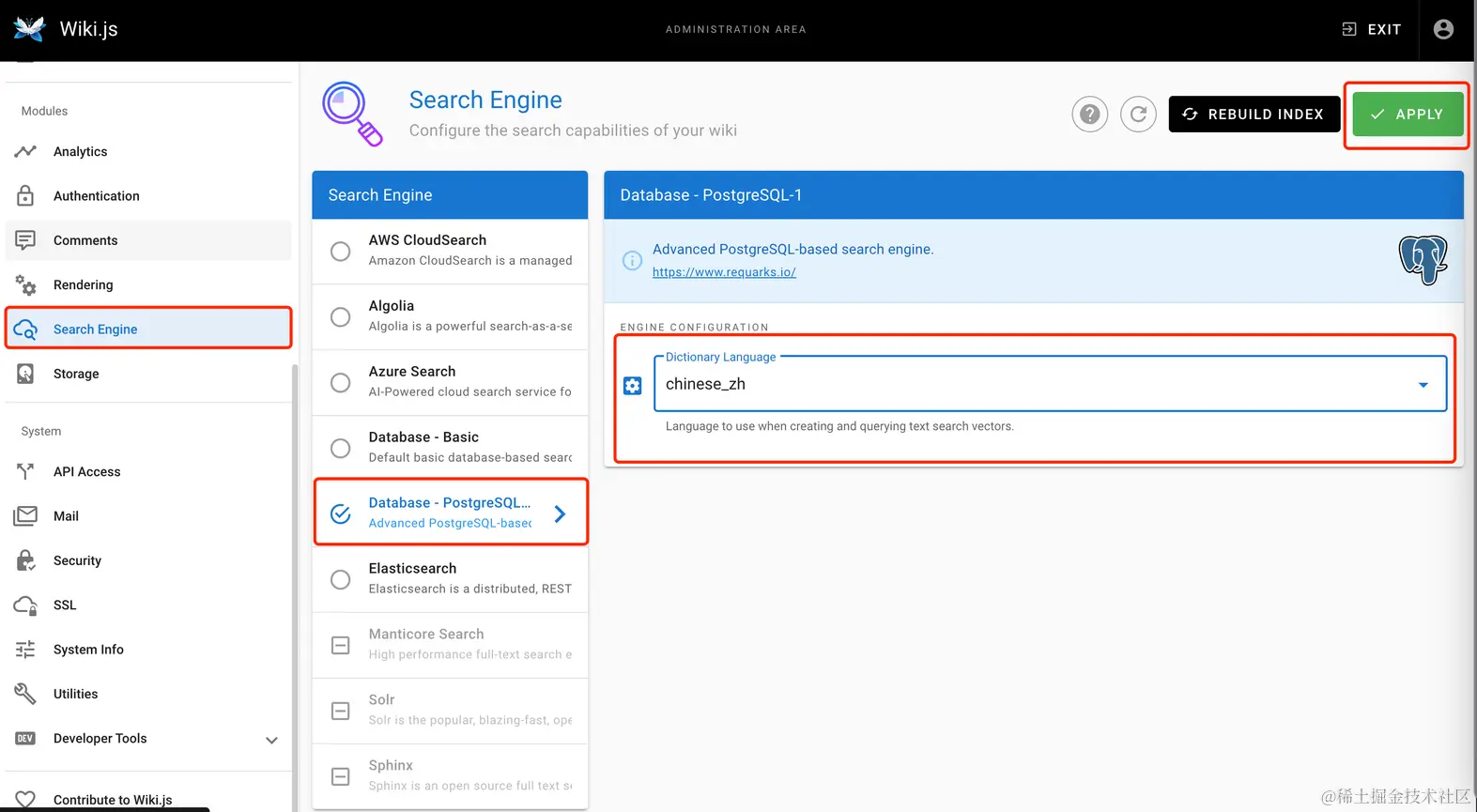Image resolution: width=1477 pixels, height=812 pixels.
Task: Click the Analytics chart icon in sidebar
Action: pos(25,151)
